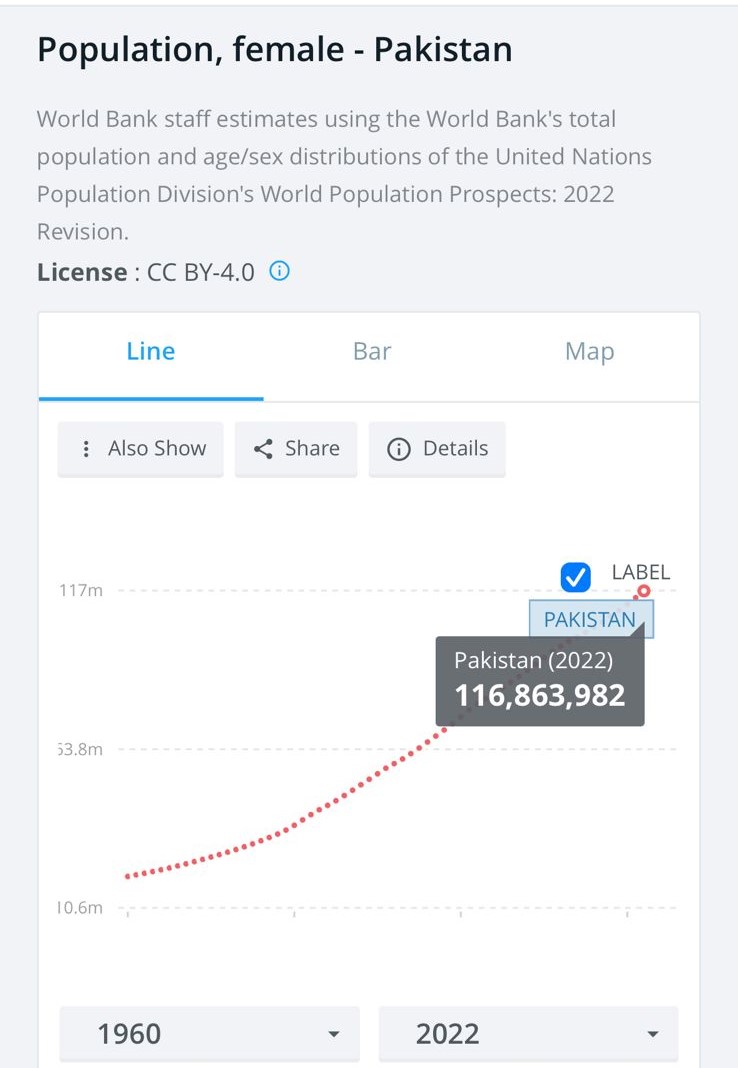Expand the 2022 end year dropdown arrow

point(653,1034)
